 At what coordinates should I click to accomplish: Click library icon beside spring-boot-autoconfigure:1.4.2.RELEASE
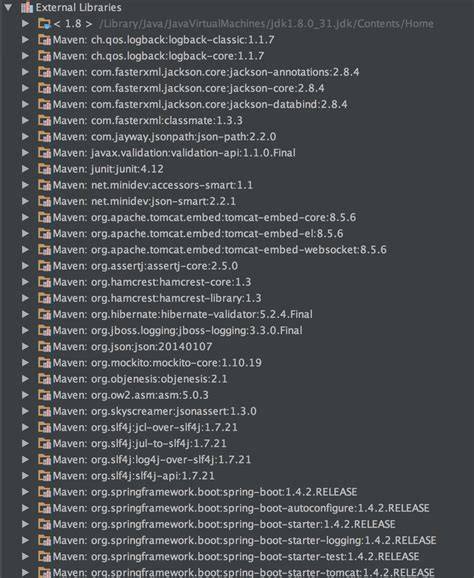[x=44, y=508]
